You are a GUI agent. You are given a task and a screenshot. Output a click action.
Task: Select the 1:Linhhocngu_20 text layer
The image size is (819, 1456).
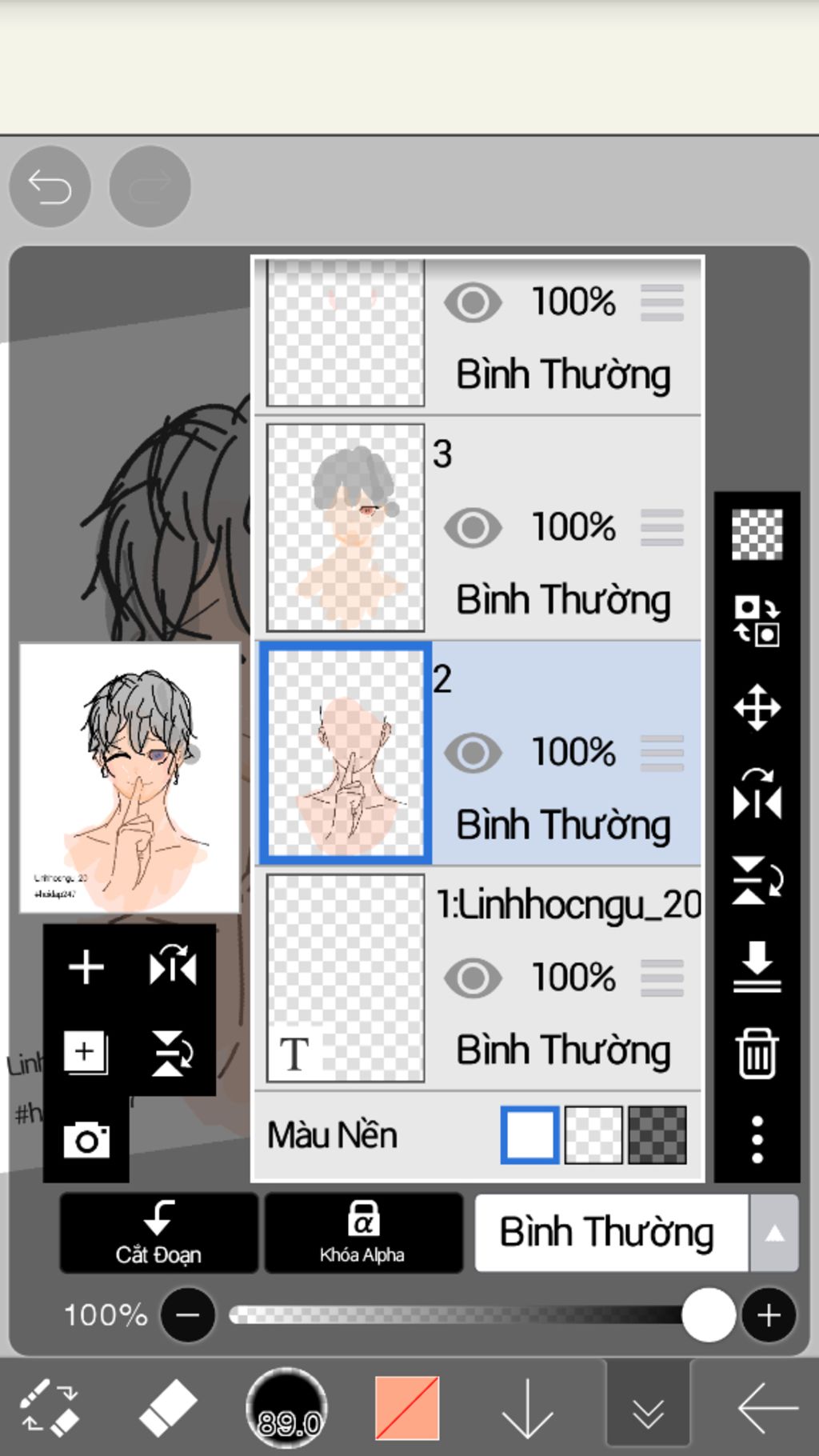point(478,978)
